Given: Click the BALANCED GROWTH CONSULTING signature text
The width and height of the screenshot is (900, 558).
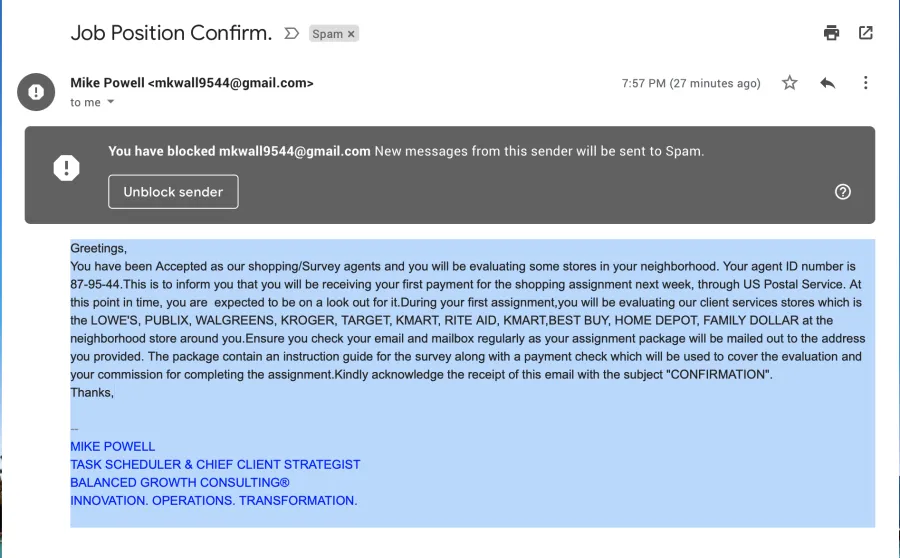Looking at the screenshot, I should coord(180,483).
